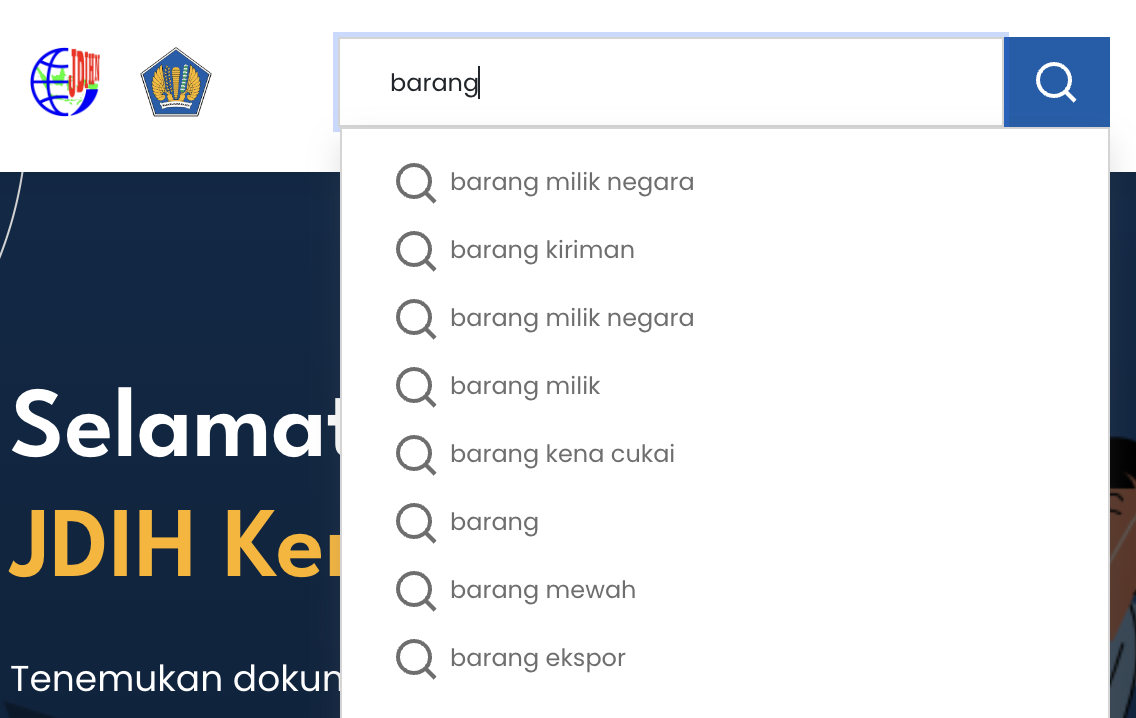This screenshot has height=718, width=1136.
Task: Click the magnifier icon beside "barang kiriman"
Action: [415, 251]
